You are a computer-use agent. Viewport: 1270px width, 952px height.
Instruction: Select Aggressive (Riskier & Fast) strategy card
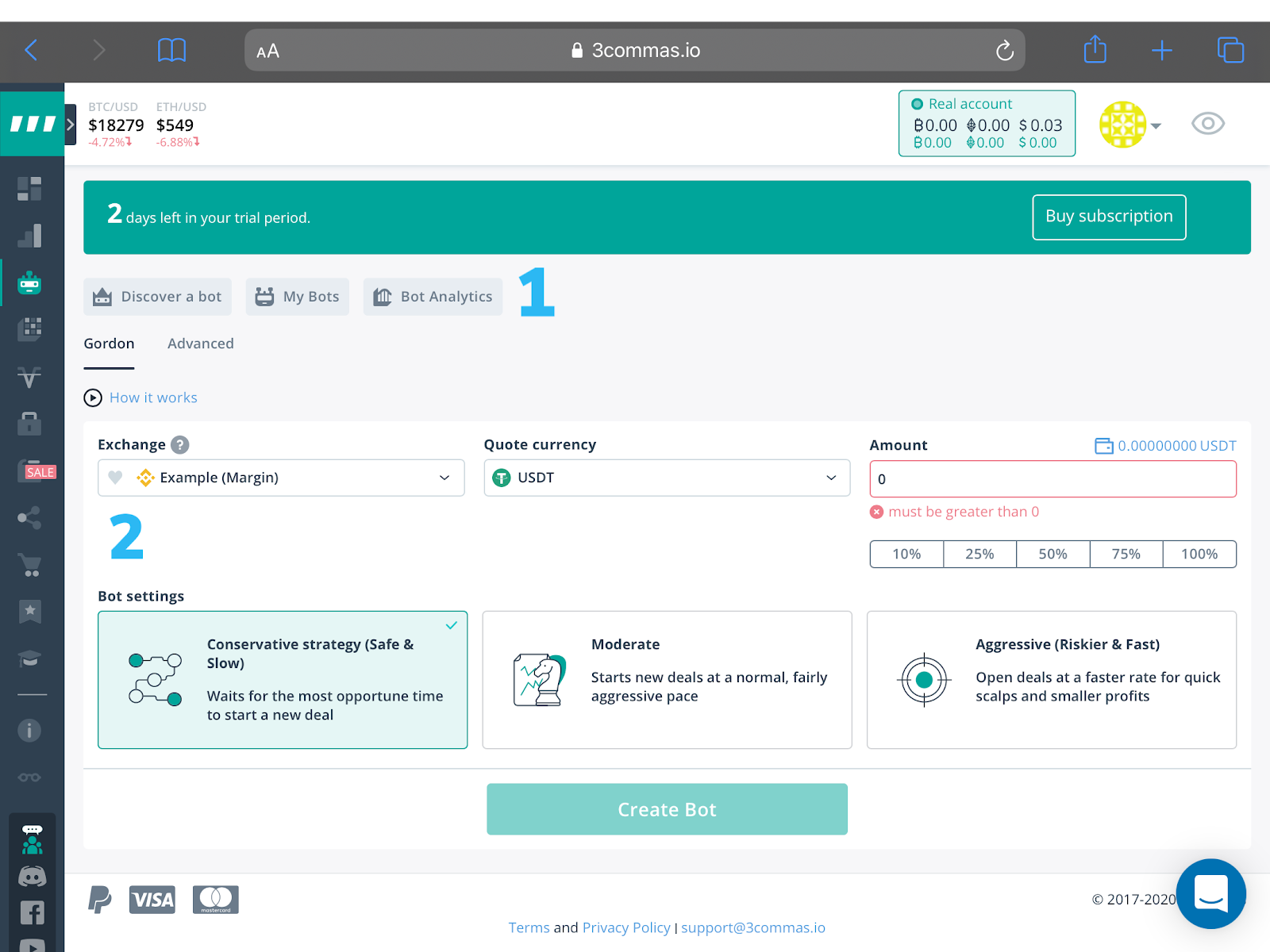(1052, 680)
